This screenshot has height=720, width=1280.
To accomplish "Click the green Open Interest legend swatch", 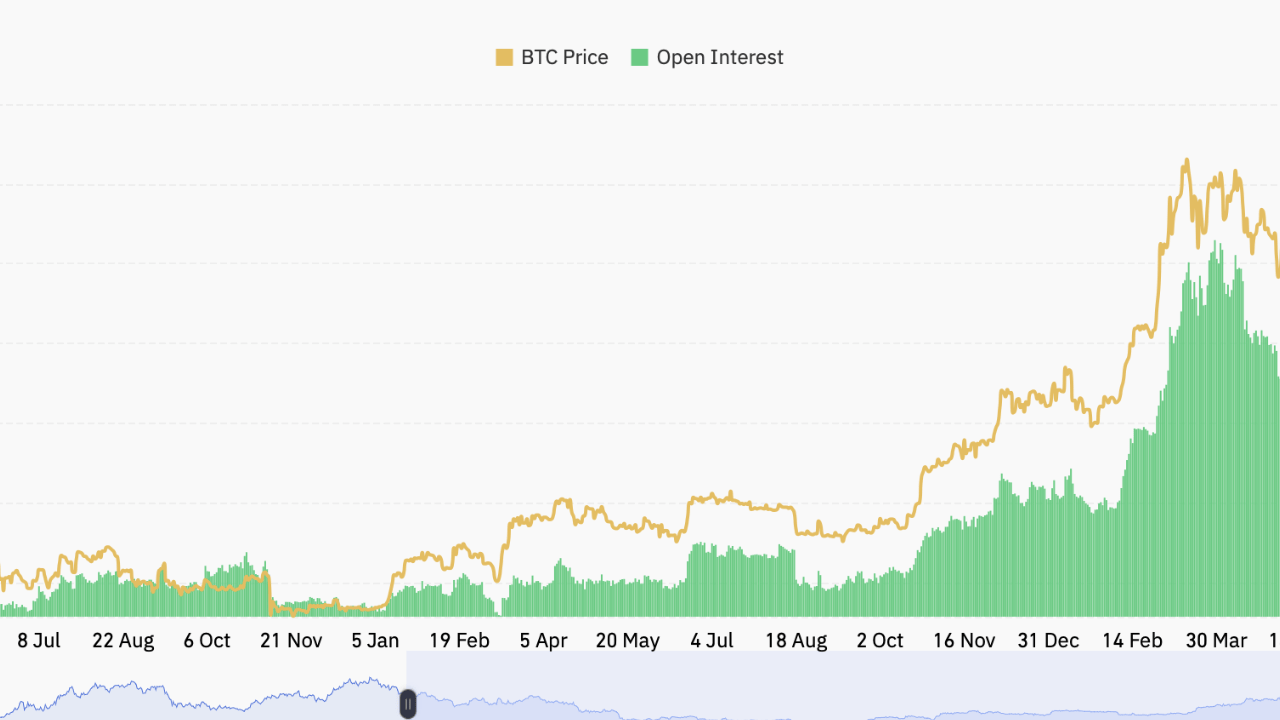I will [639, 57].
